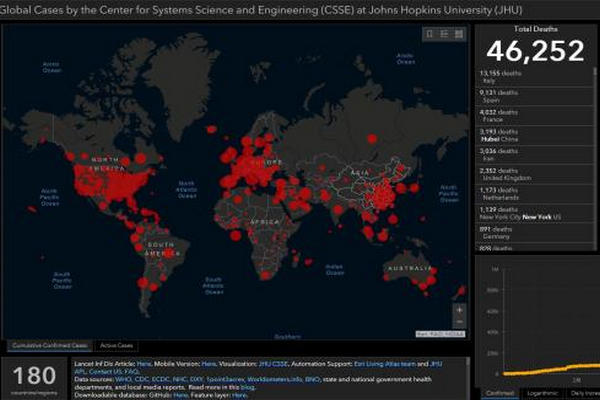The width and height of the screenshot is (600, 400).
Task: Open the map bookmarks icon
Action: (429, 33)
